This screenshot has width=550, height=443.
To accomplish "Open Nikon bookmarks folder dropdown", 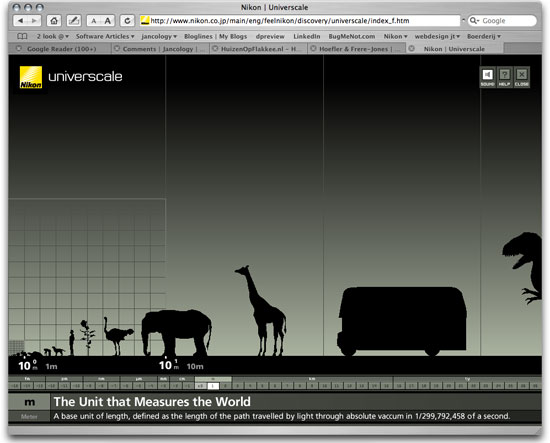I will [395, 36].
